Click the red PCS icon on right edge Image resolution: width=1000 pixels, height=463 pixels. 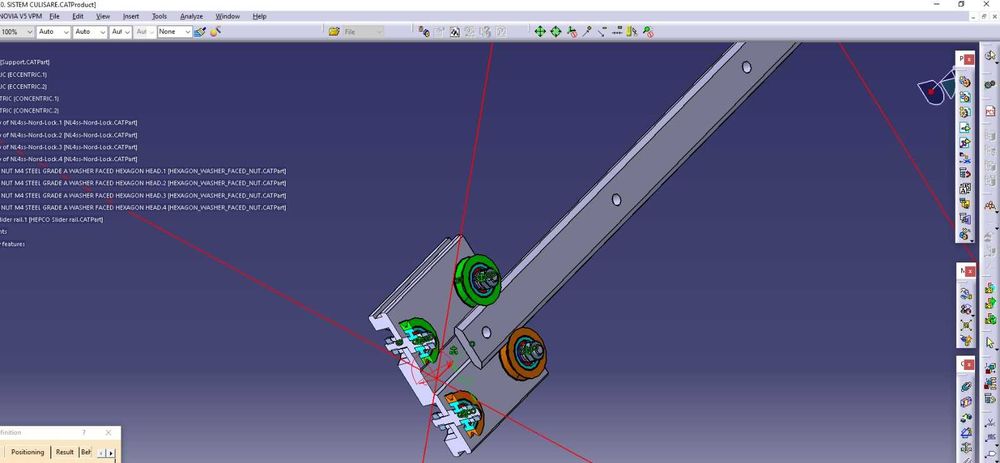[990, 111]
